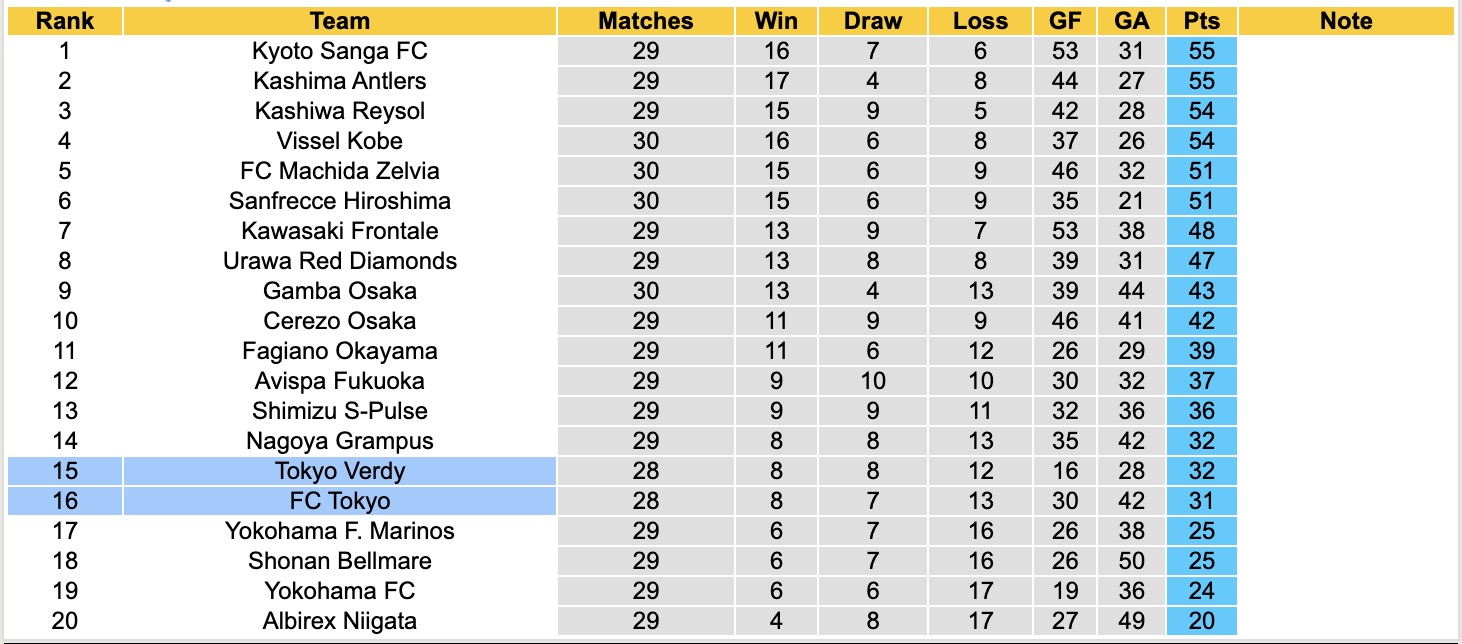Select the highlighted Tokyo Verdy row

point(339,471)
